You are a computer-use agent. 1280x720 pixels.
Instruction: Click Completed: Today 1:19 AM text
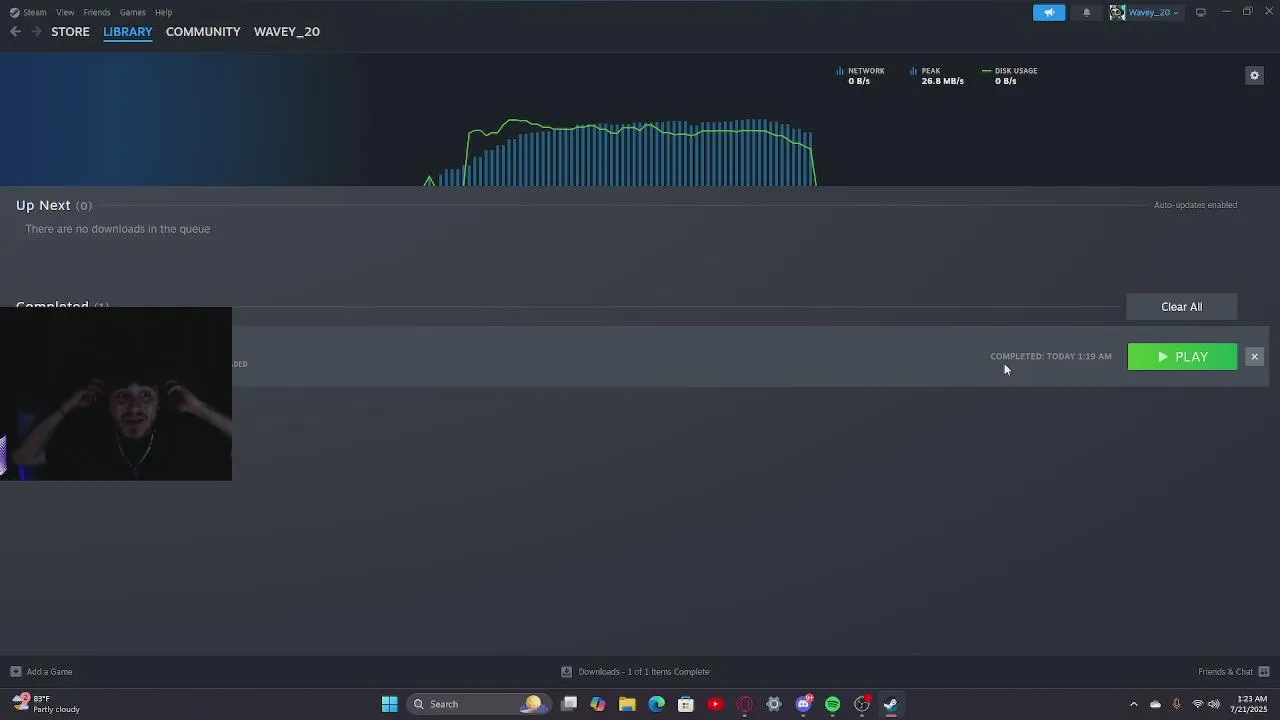[x=1051, y=356]
